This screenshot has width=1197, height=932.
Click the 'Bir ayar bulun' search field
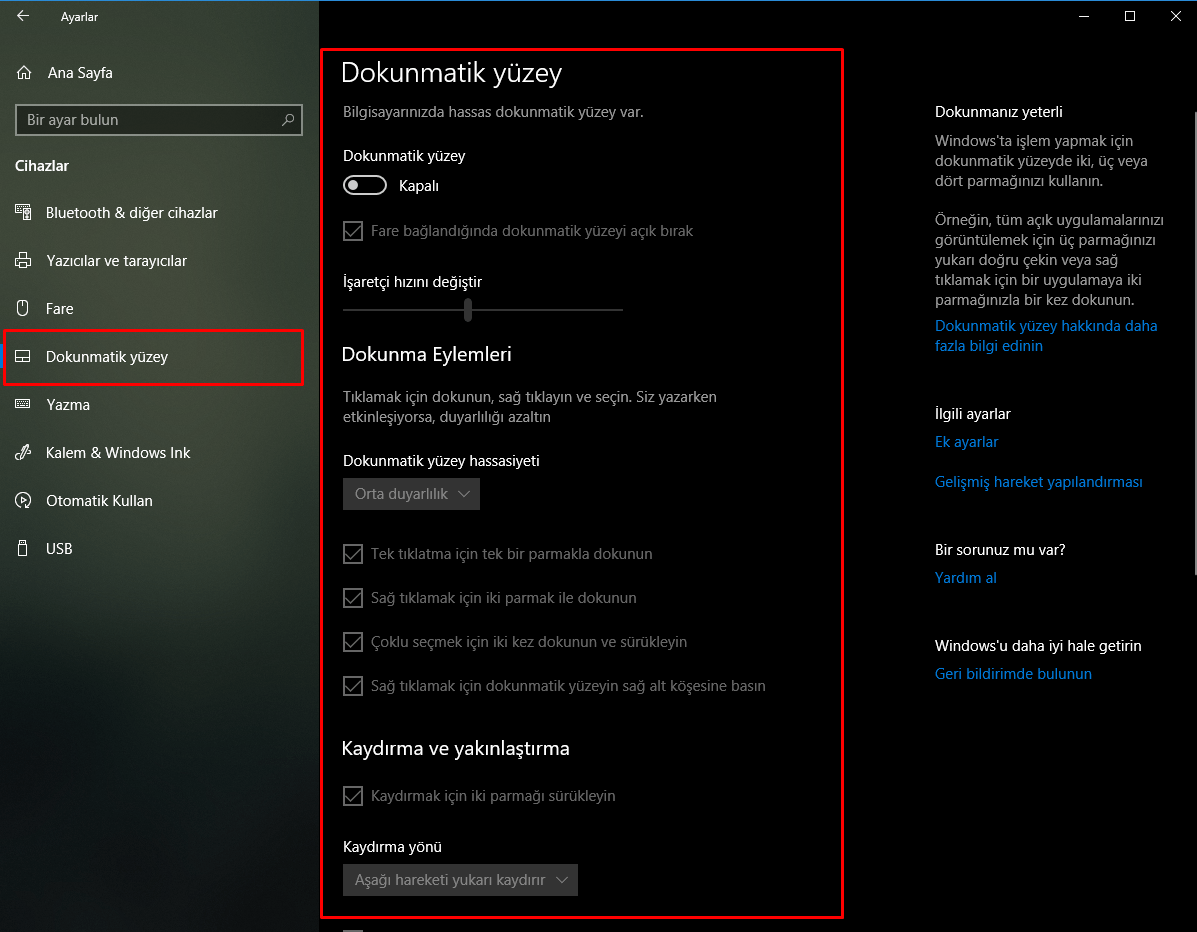point(159,120)
